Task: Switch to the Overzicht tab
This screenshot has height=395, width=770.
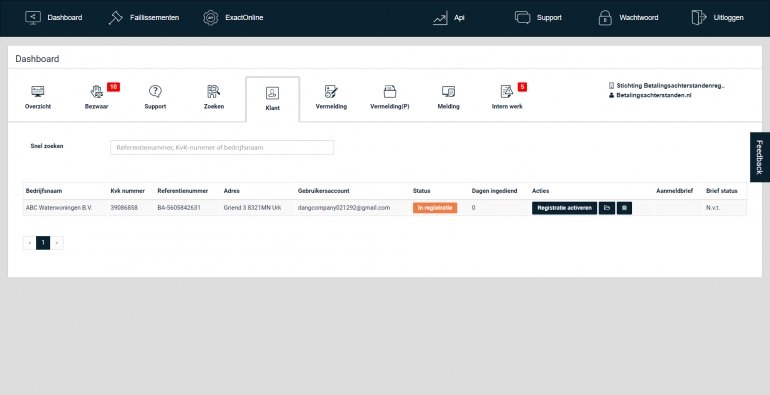Action: click(x=38, y=97)
